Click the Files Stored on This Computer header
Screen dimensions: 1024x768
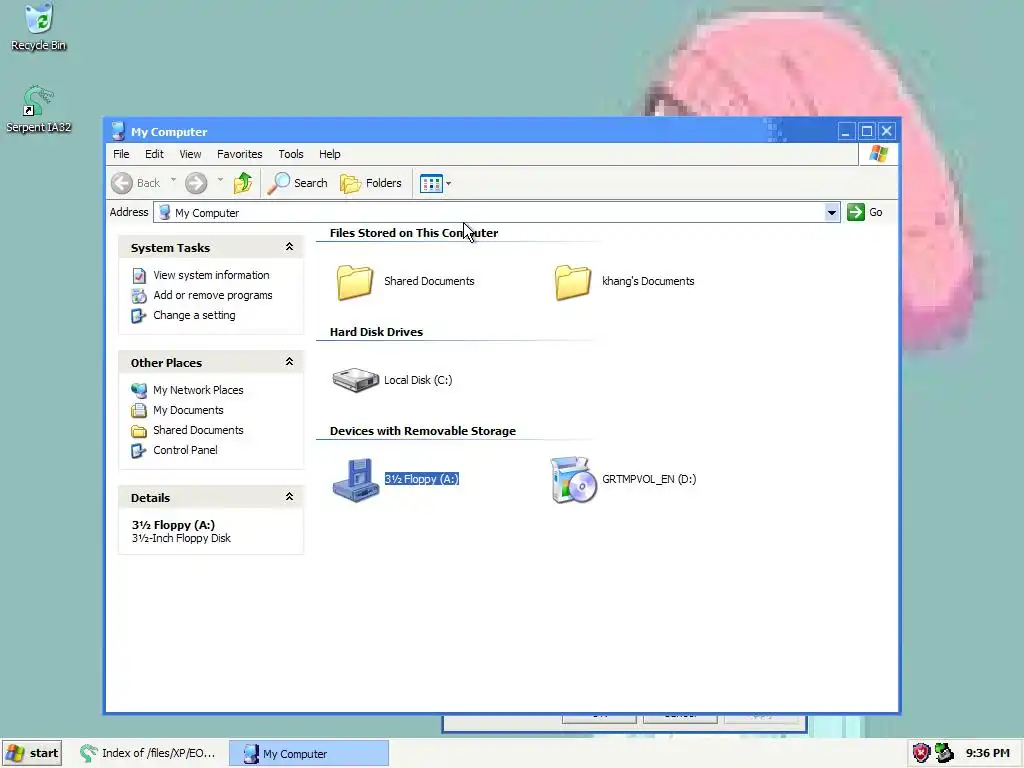click(x=414, y=233)
